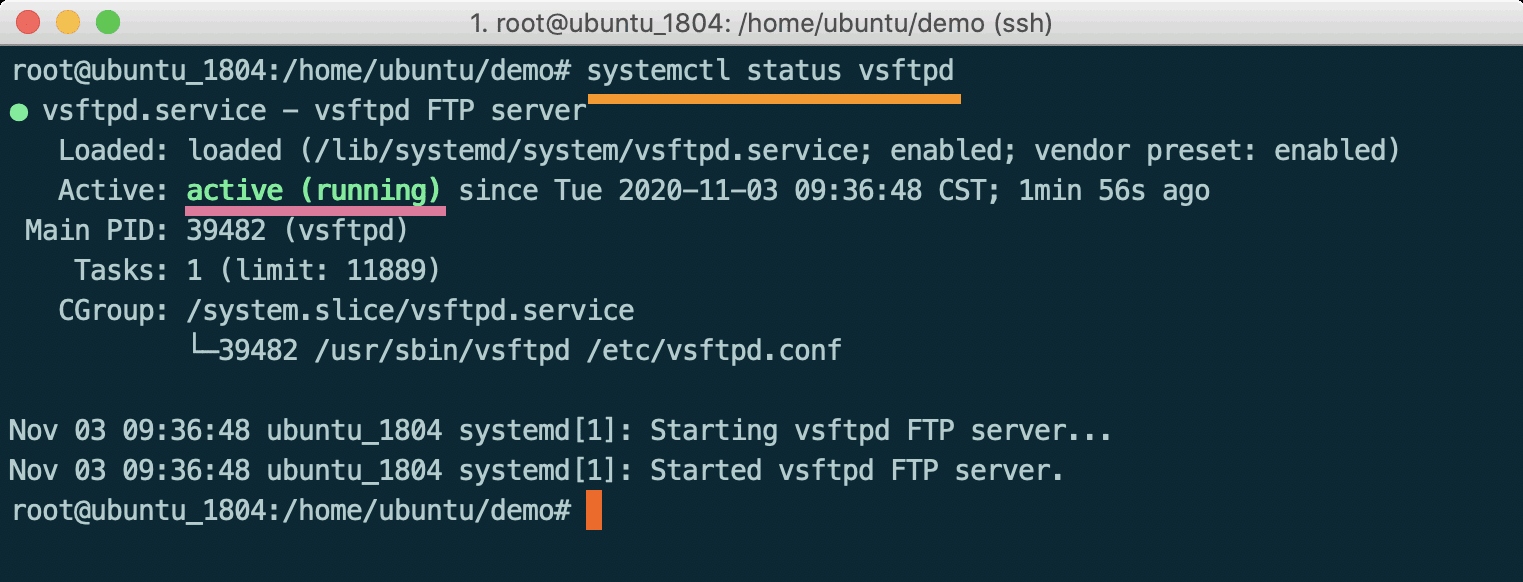Image resolution: width=1523 pixels, height=582 pixels.
Task: Click the green status dot before vsftpd.service
Action: tap(18, 112)
